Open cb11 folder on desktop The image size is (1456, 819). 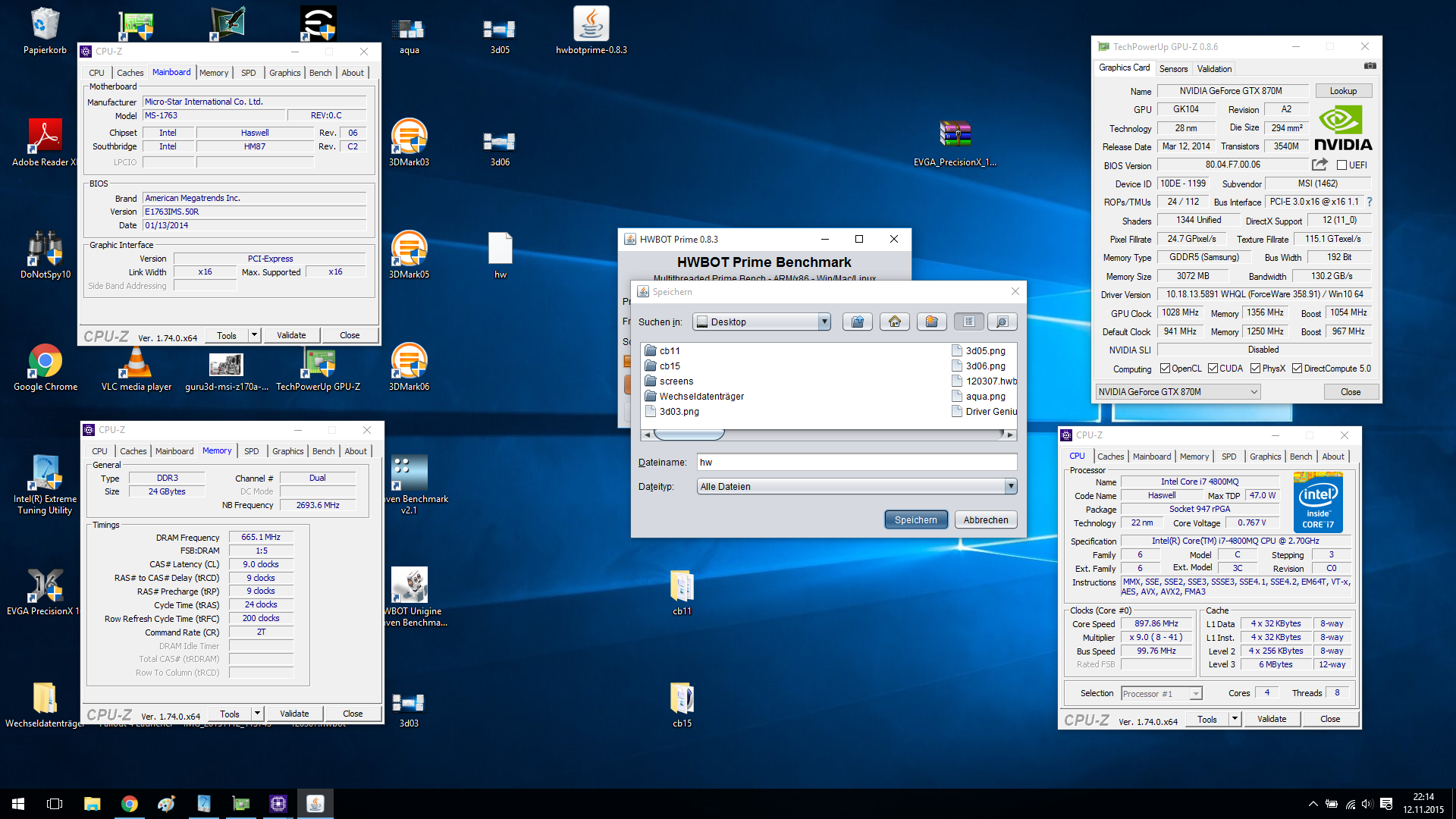[x=682, y=592]
